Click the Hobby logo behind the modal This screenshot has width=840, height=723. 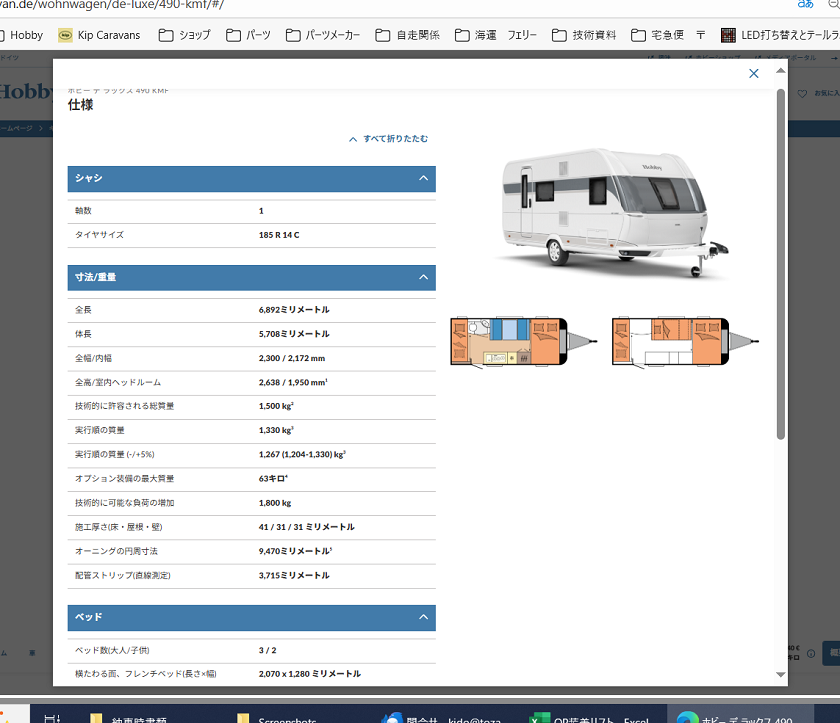pos(26,92)
